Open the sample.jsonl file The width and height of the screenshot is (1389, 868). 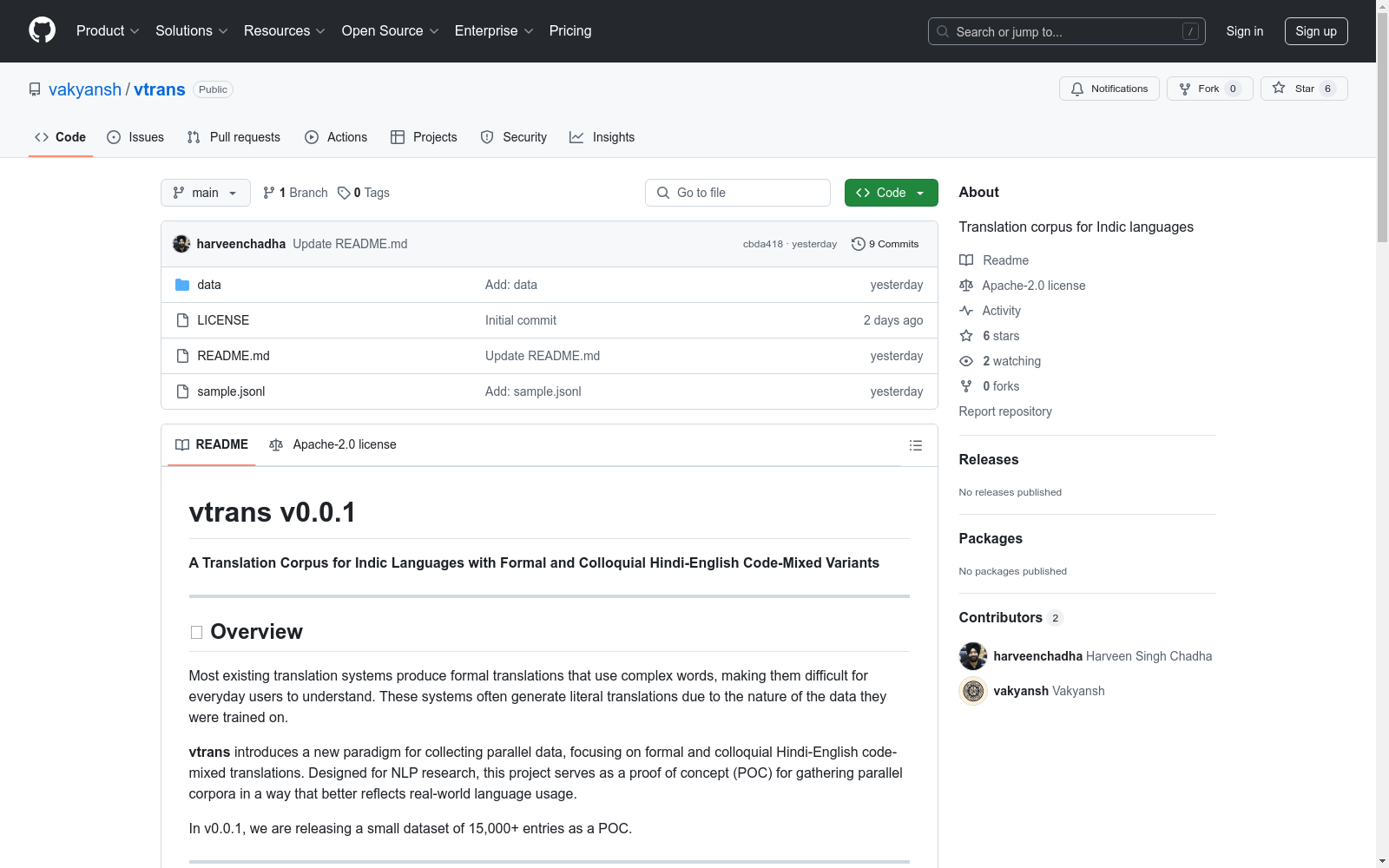(231, 391)
